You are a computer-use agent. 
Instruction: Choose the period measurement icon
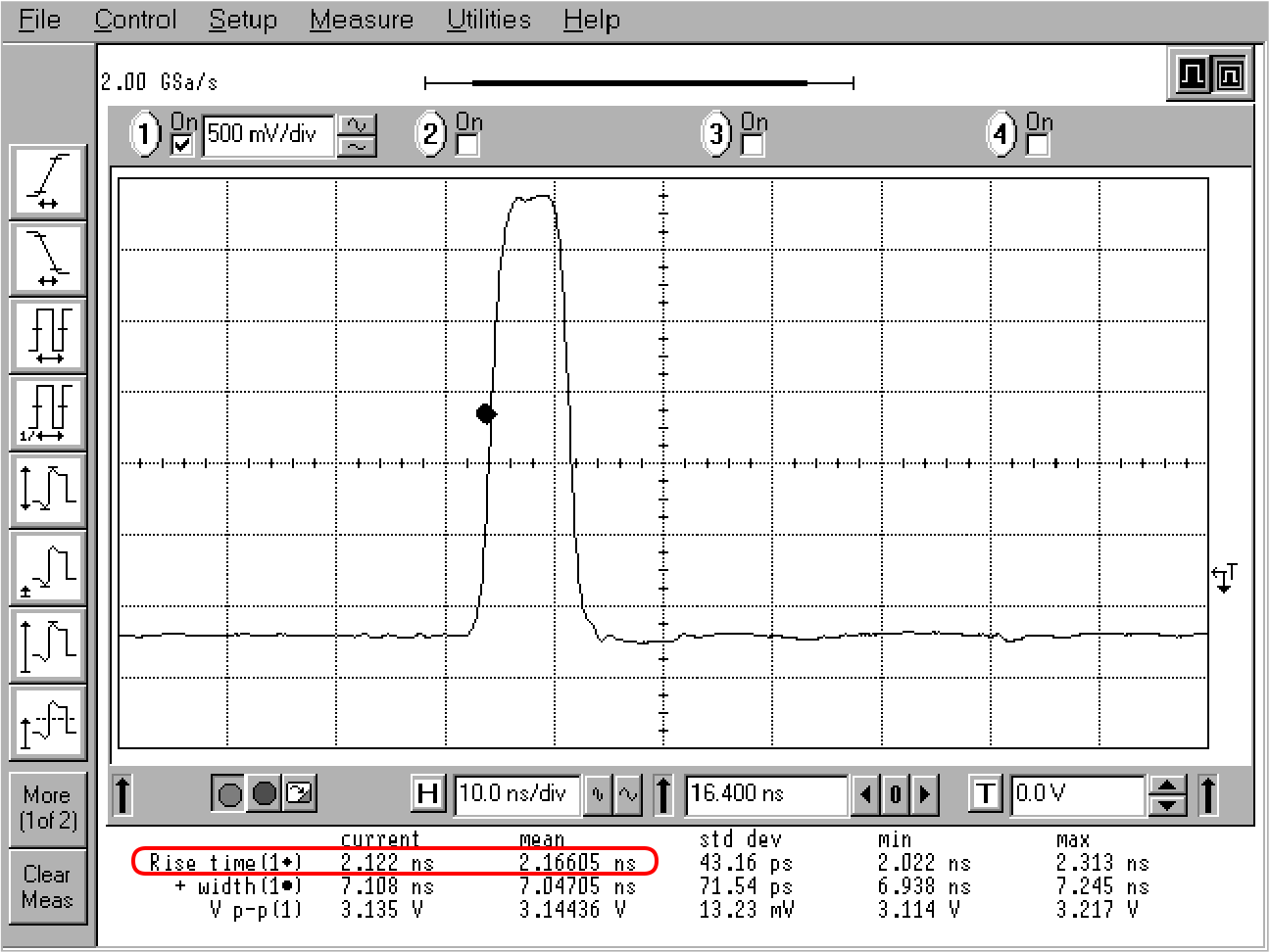pyautogui.click(x=47, y=335)
